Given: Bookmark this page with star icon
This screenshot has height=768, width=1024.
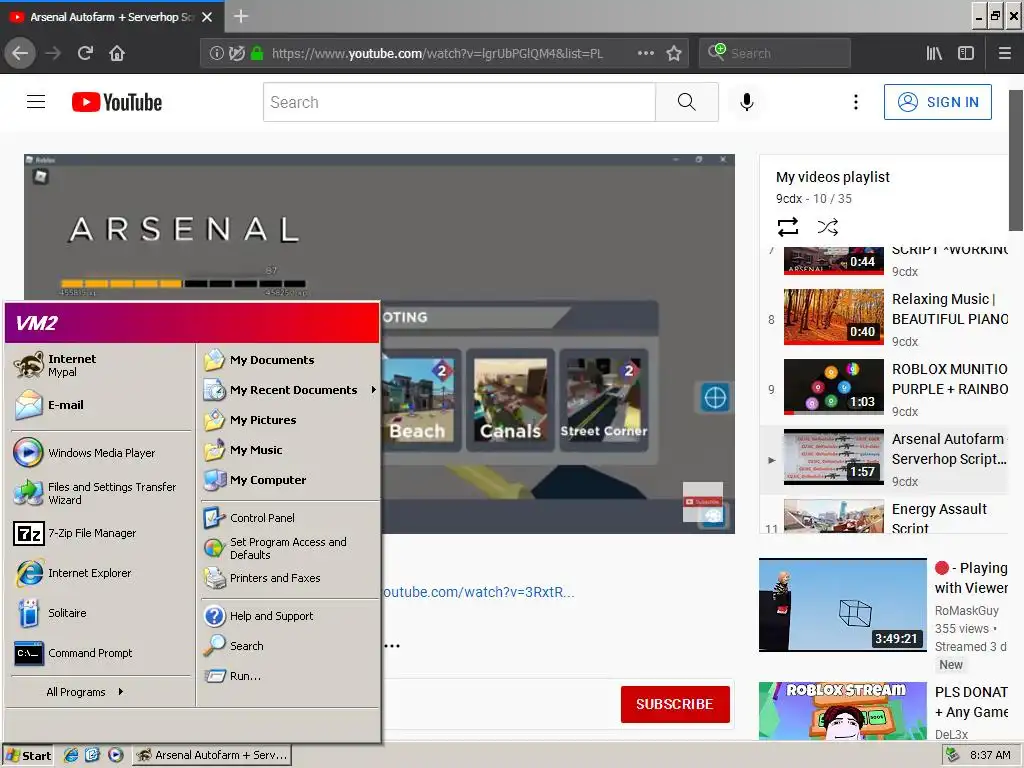Looking at the screenshot, I should pyautogui.click(x=674, y=53).
